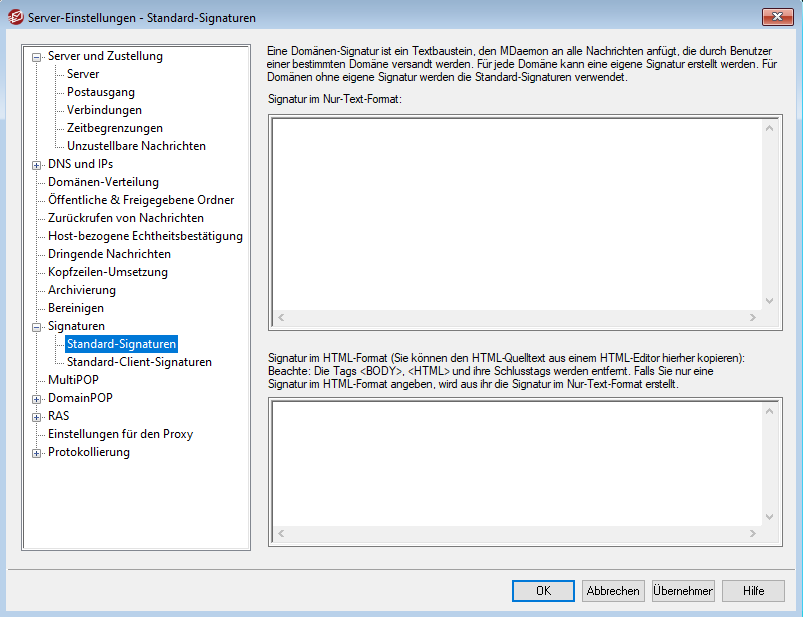Viewport: 803px width, 617px height.
Task: Click the MDaemon icon in title bar
Action: [x=15, y=16]
